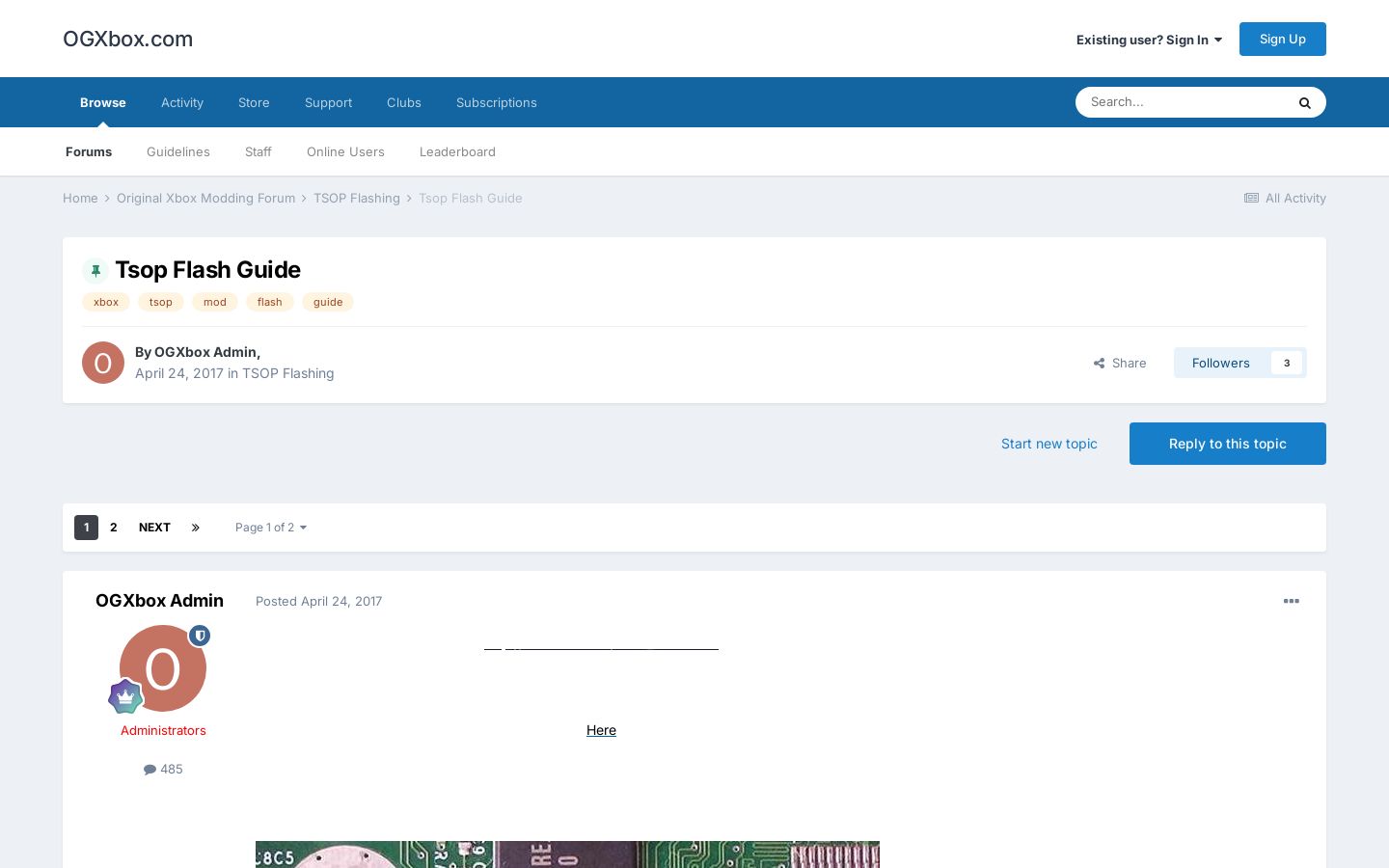Open OGXbox Admin avatar in topic header
Image resolution: width=1389 pixels, height=868 pixels.
point(103,363)
